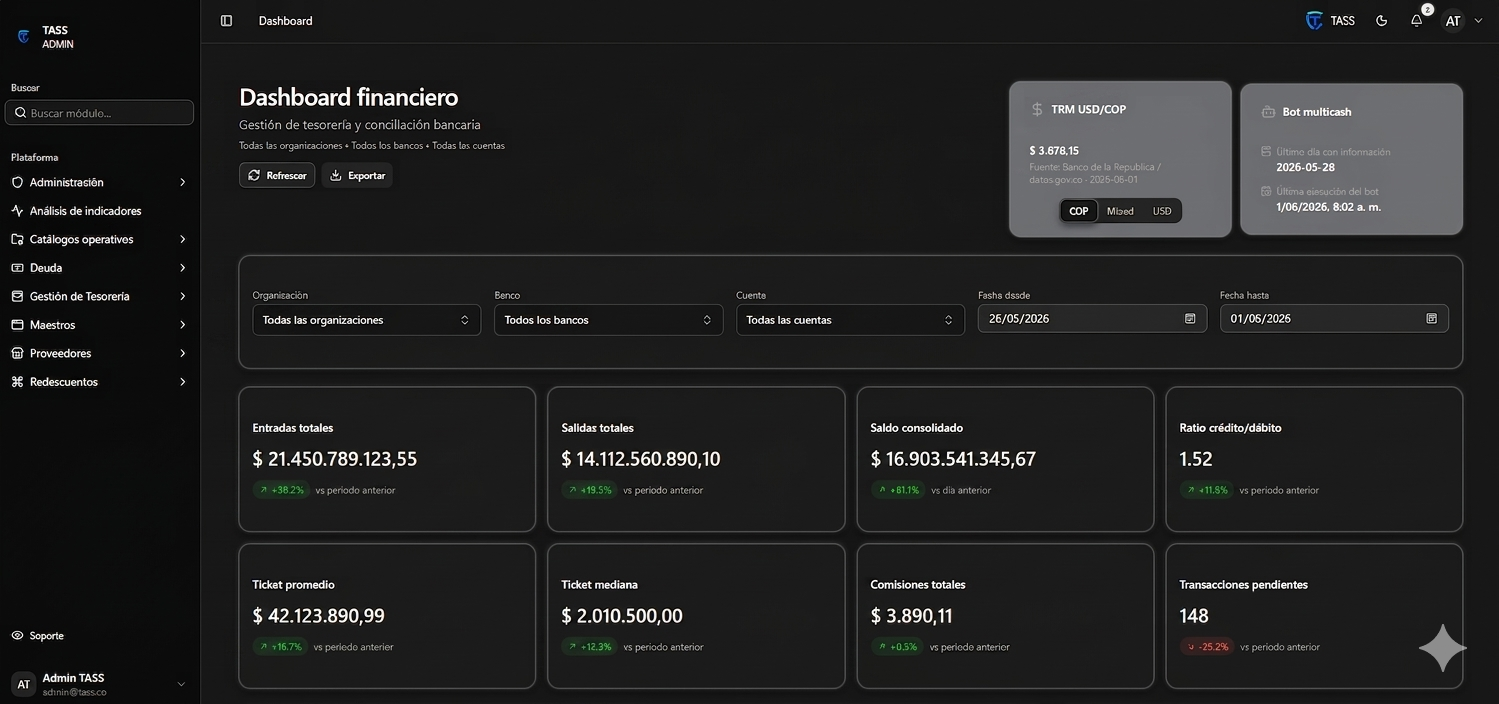Click Ticket mediana value $ 2.010.500,00
Viewport: 1499px width, 704px height.
point(622,616)
